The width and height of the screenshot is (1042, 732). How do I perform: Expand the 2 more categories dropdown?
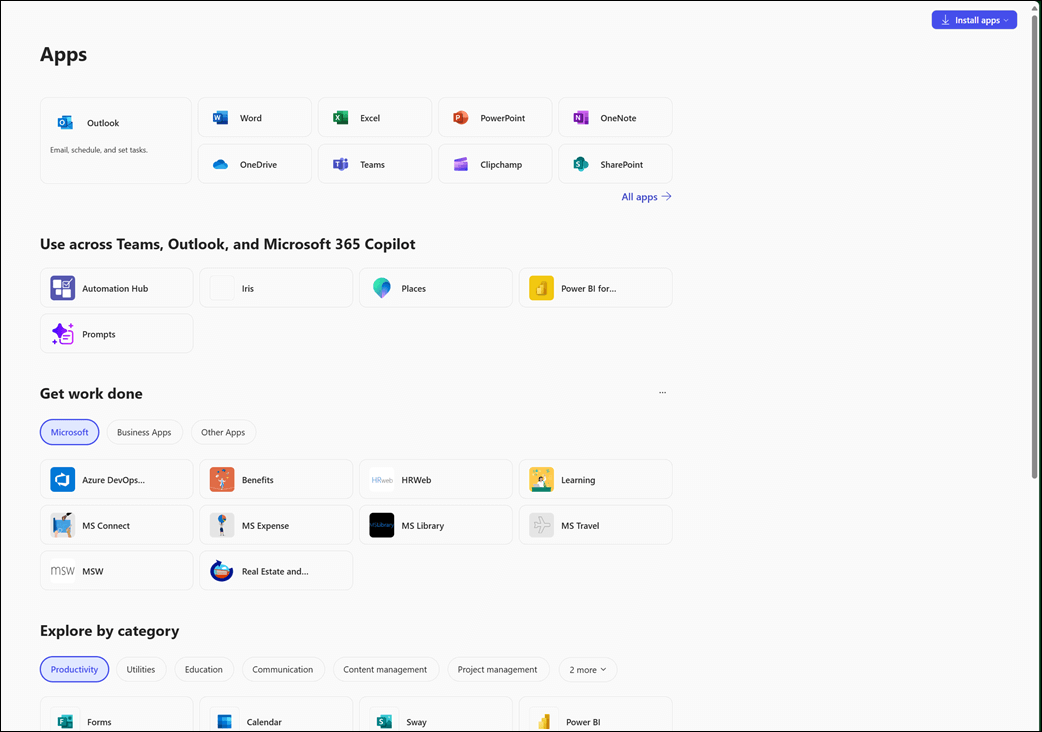587,669
